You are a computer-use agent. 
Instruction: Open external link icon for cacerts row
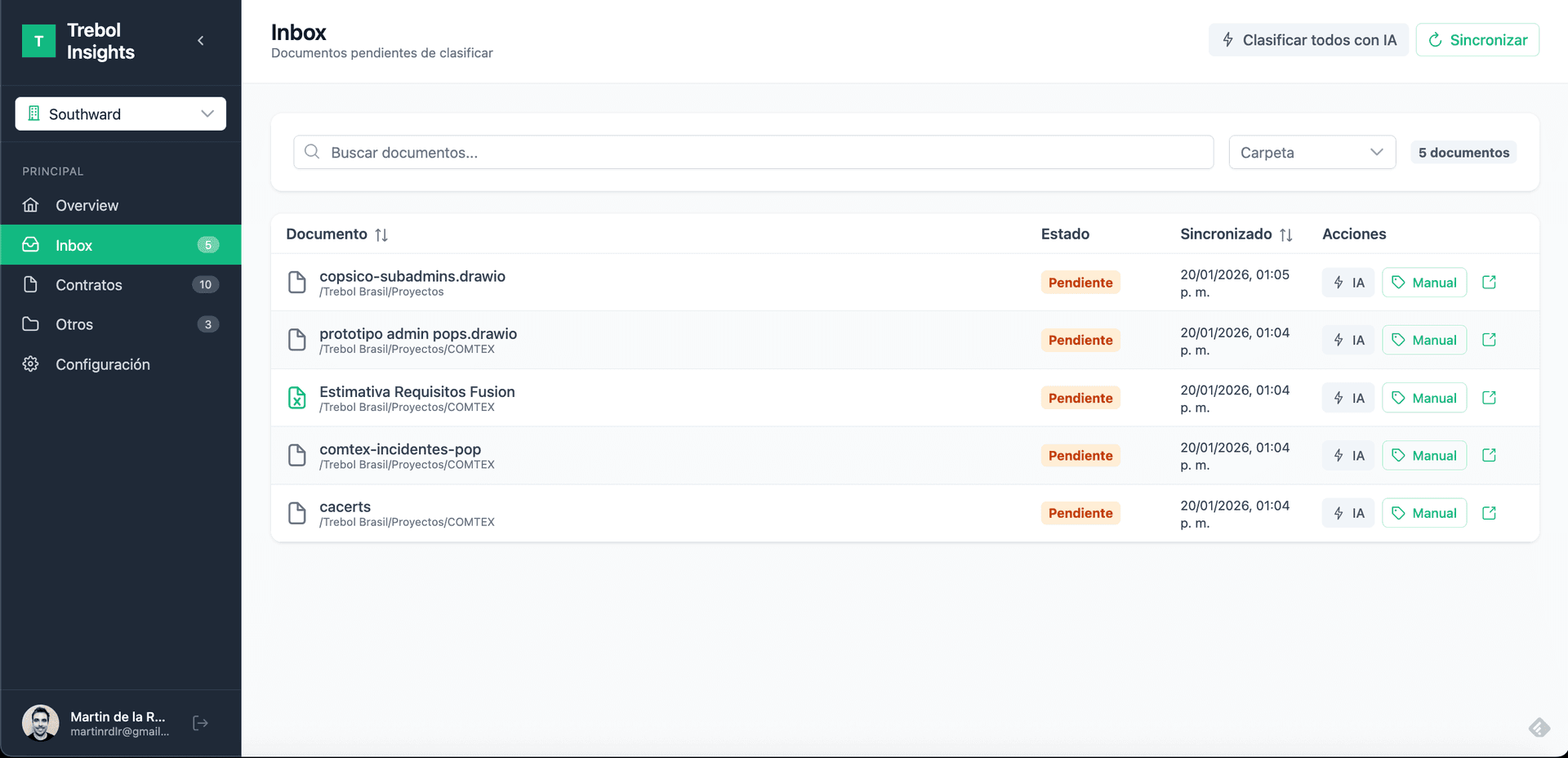pyautogui.click(x=1489, y=513)
